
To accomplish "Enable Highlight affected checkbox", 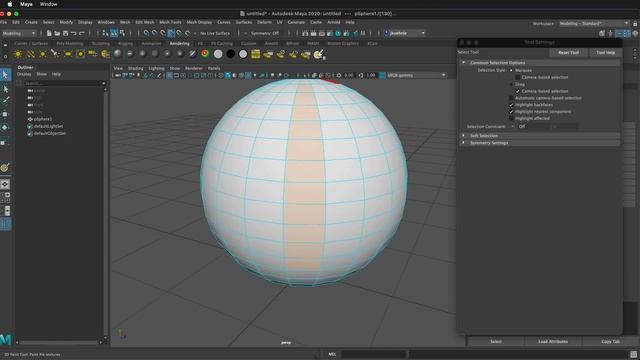I will click(511, 118).
